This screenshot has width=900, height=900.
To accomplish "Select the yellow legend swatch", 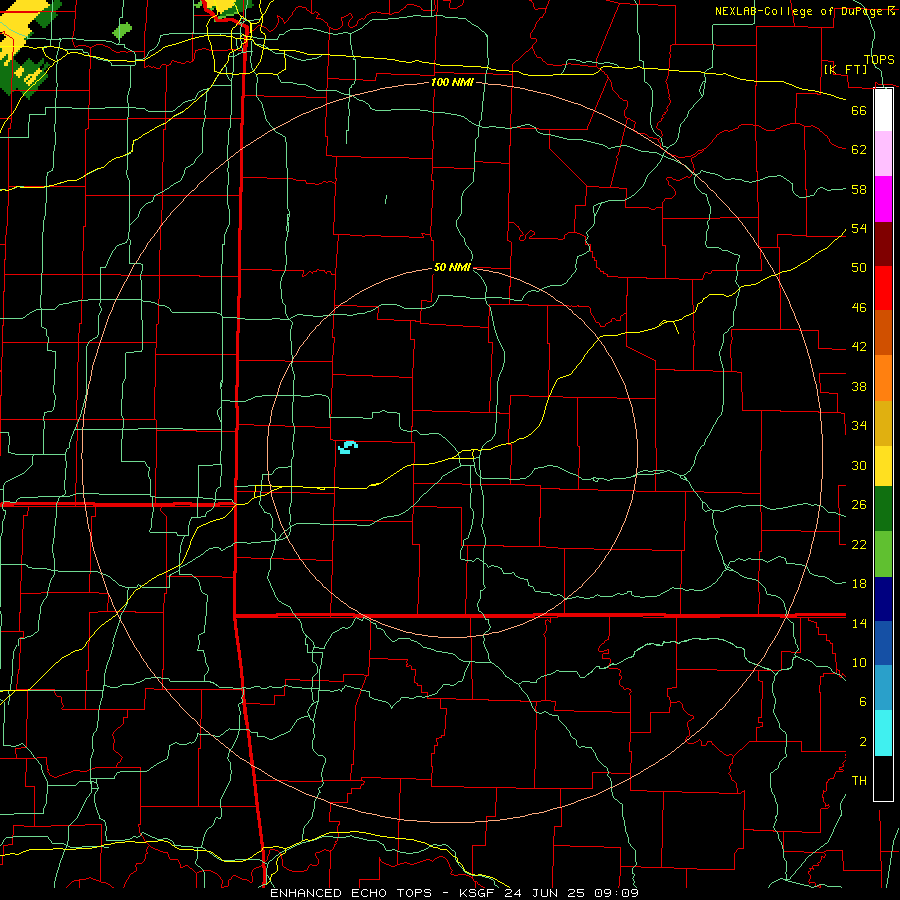I will (883, 466).
